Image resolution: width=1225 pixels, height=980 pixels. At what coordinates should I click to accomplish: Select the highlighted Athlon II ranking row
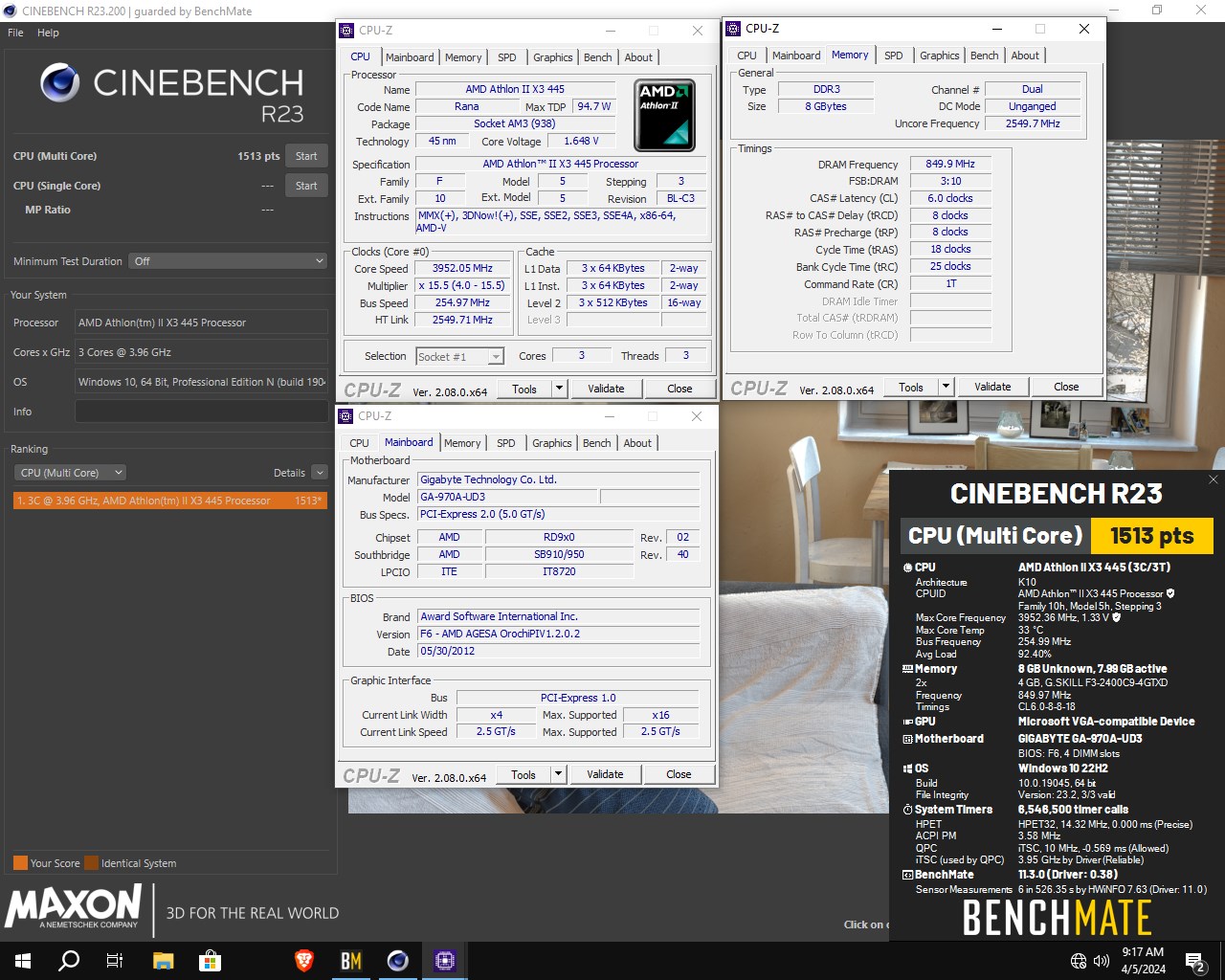tap(170, 501)
